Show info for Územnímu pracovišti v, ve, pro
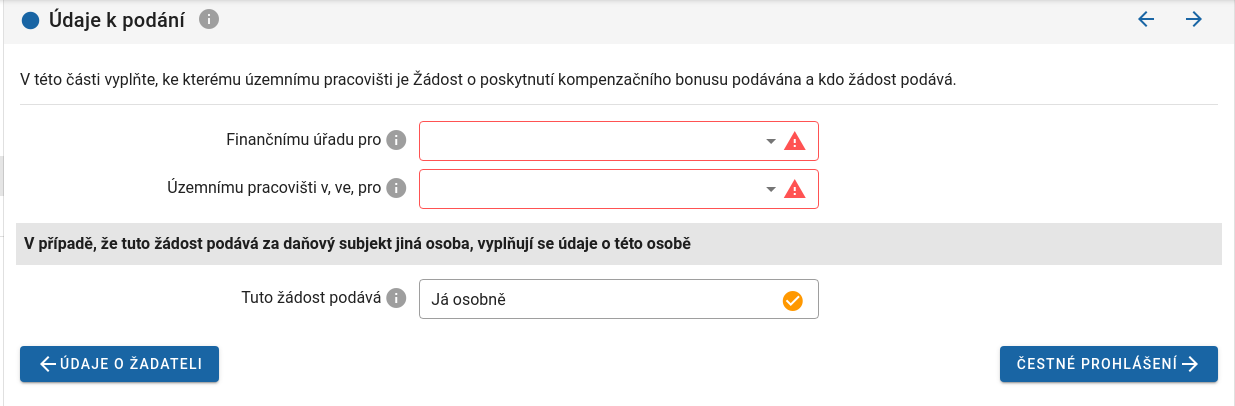The image size is (1235, 406). [x=396, y=188]
